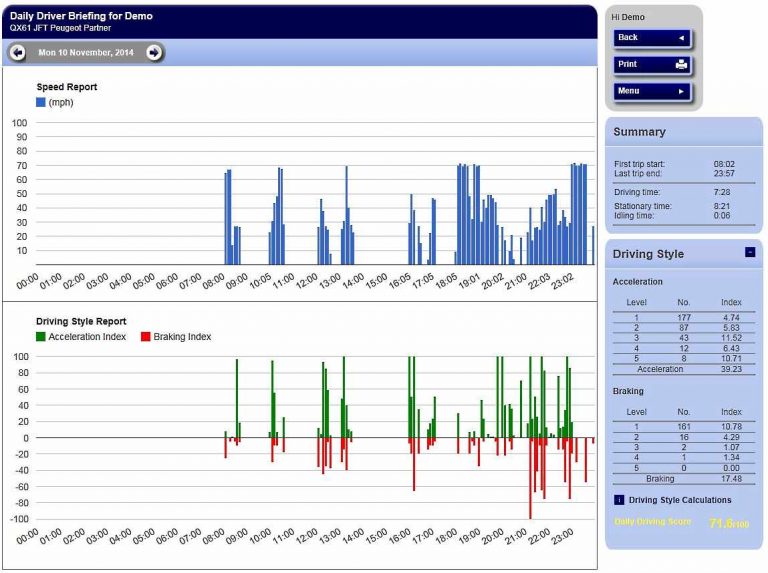The height and width of the screenshot is (573, 768).
Task: Click Acceleration section heading in Driving Style
Action: [637, 282]
